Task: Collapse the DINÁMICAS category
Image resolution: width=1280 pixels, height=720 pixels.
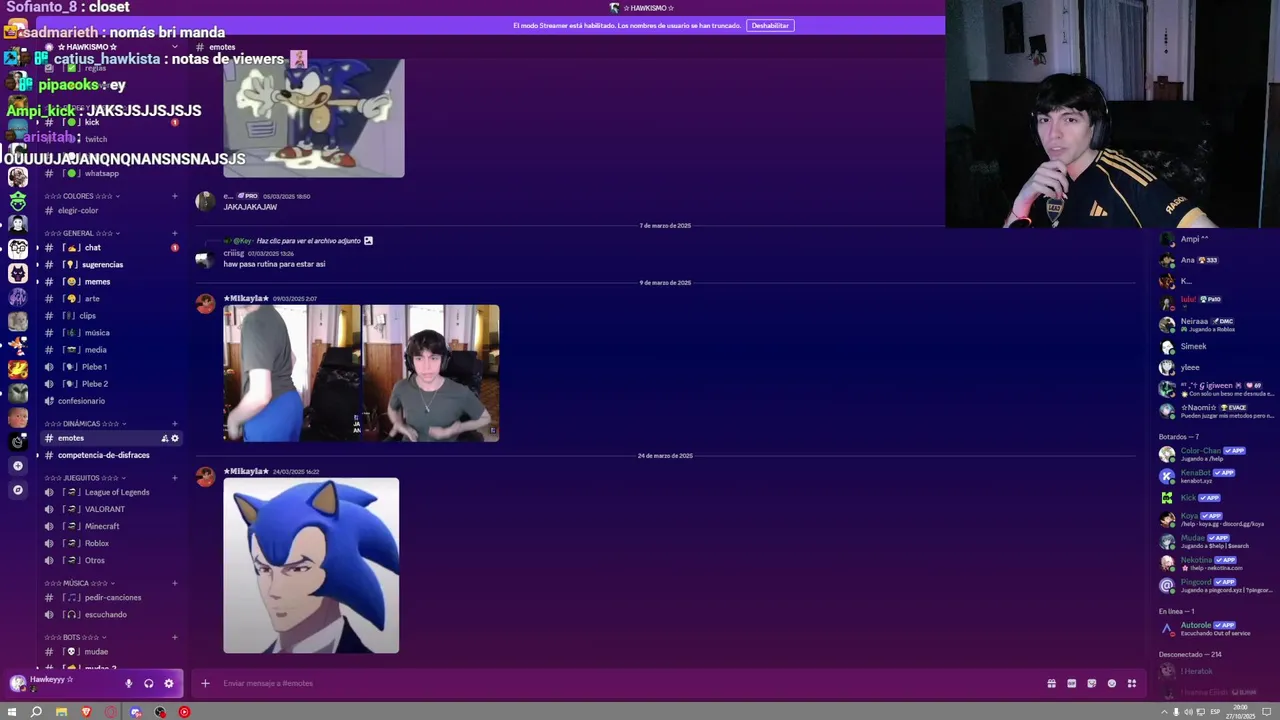Action: (x=86, y=424)
